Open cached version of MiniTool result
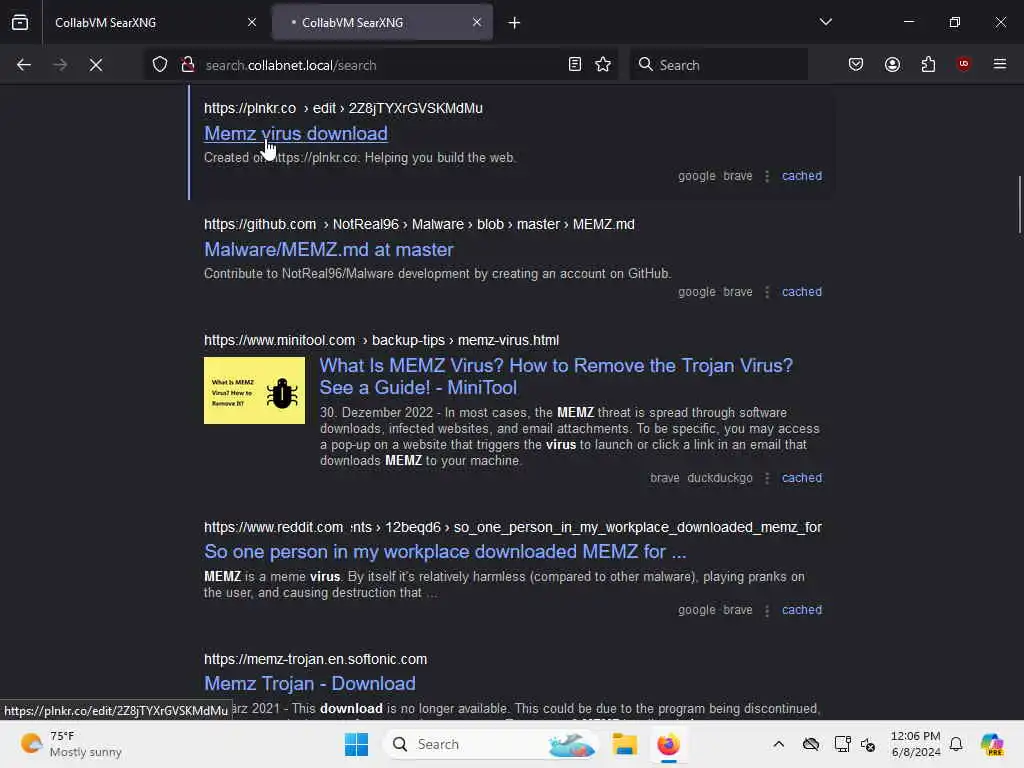Screen dimensions: 1024x768 (x=802, y=478)
